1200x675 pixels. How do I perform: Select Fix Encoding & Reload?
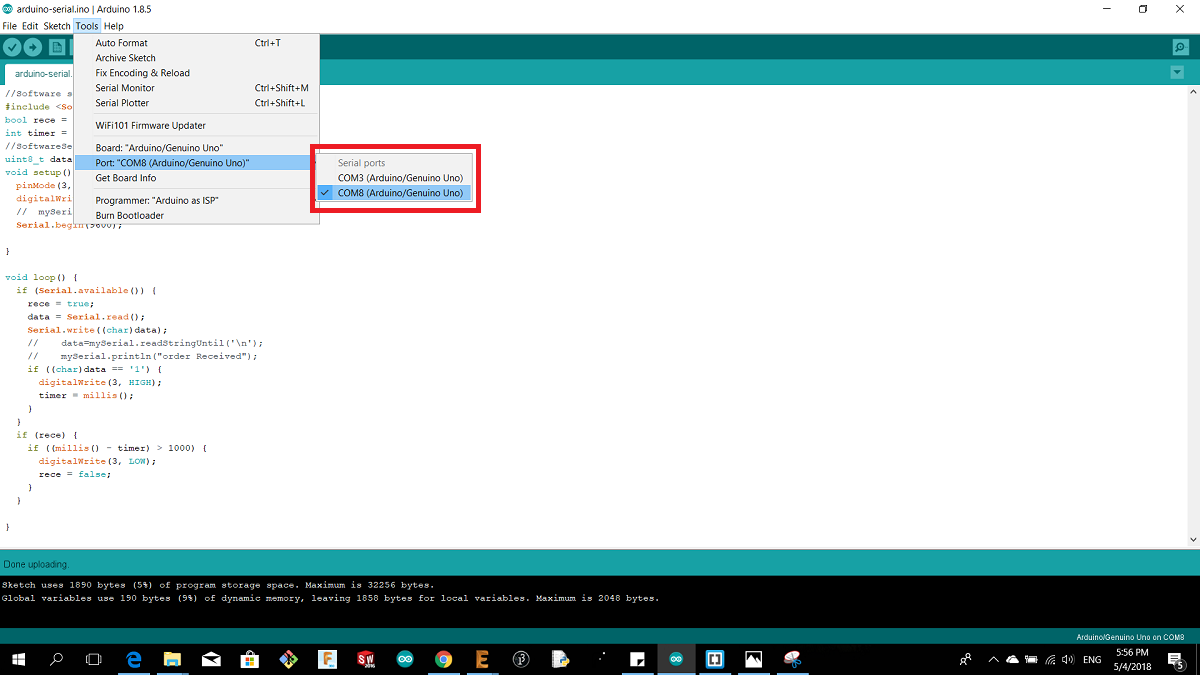point(197,73)
